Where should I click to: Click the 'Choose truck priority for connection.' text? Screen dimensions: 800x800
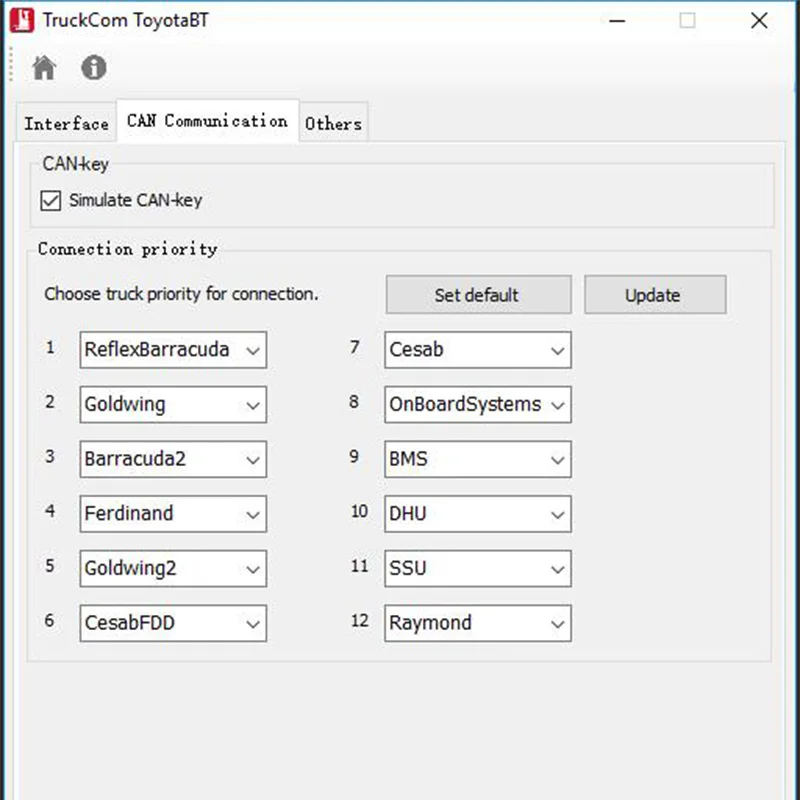(x=181, y=294)
